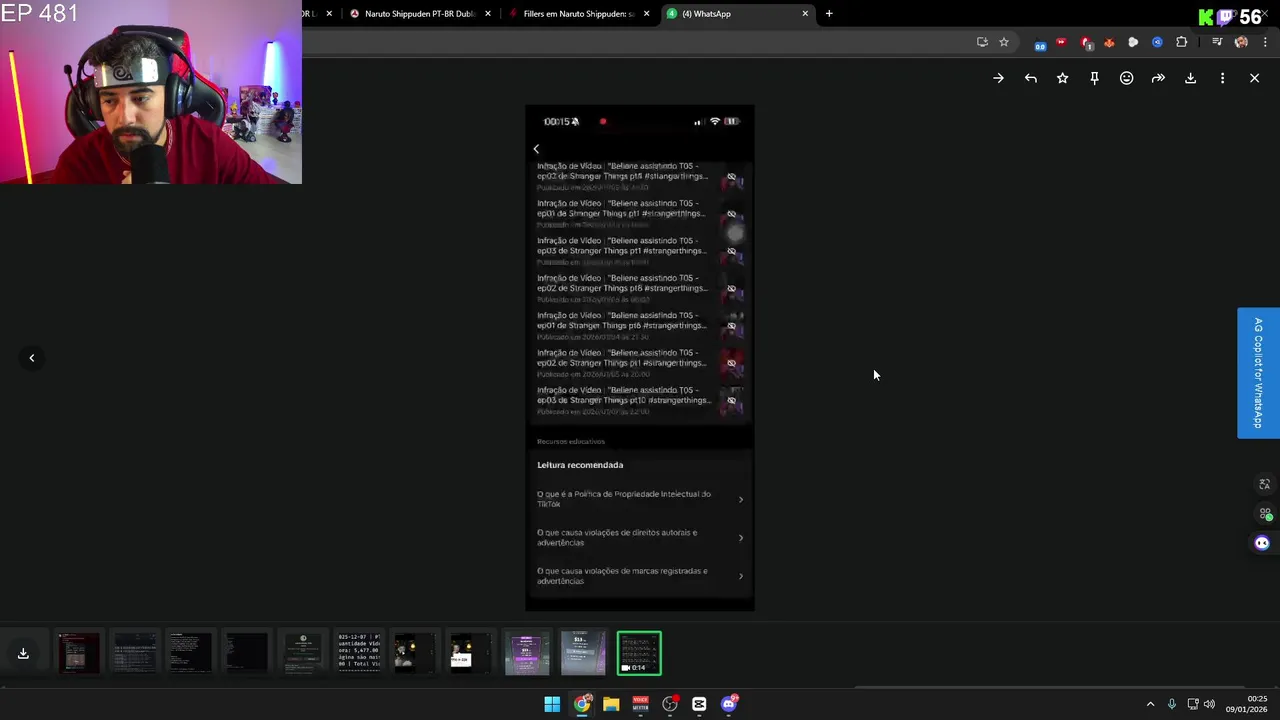Select the highlighted 0:14 video thumbnail
This screenshot has width=1280, height=720.
click(639, 653)
